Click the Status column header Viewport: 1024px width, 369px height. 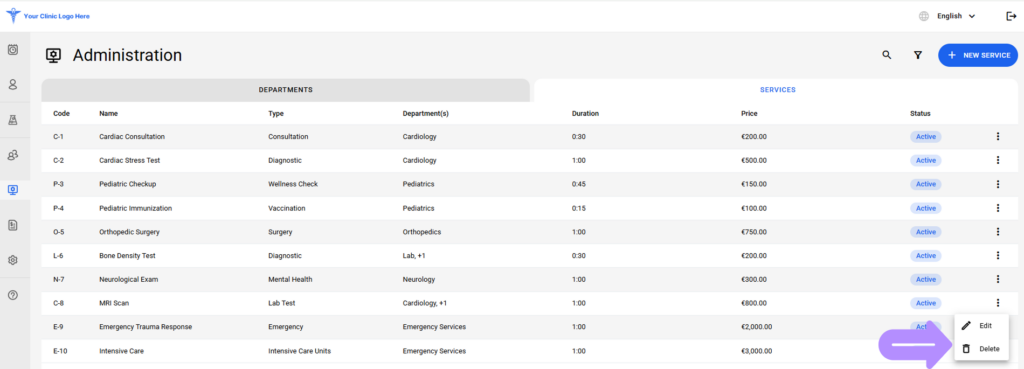pos(920,114)
